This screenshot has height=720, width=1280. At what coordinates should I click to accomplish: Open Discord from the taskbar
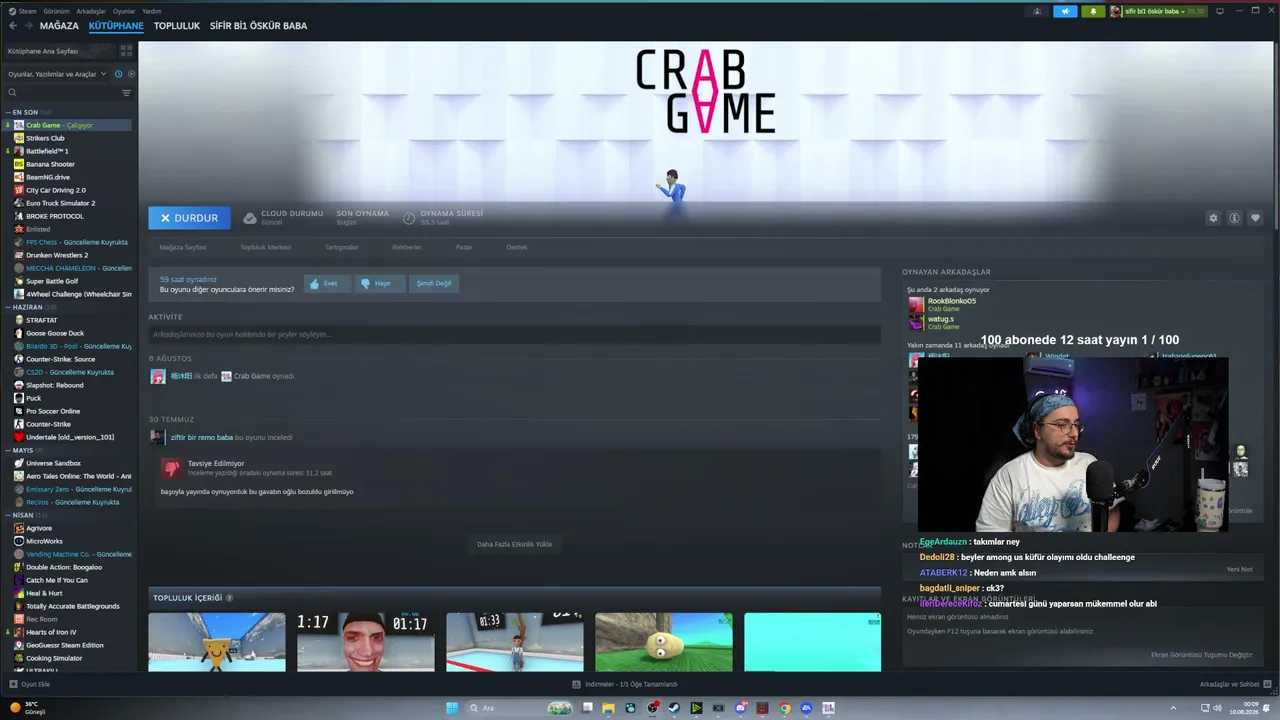coord(741,708)
